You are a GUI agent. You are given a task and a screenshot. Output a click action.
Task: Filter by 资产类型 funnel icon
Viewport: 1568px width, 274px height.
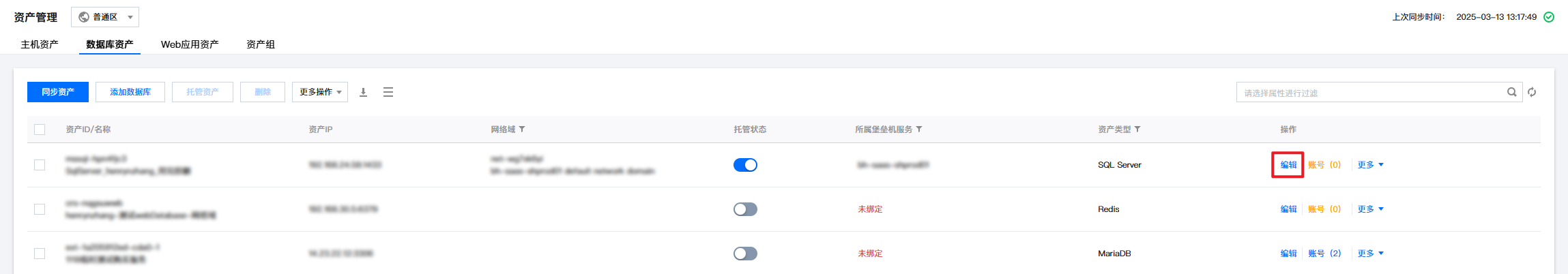pos(1137,129)
